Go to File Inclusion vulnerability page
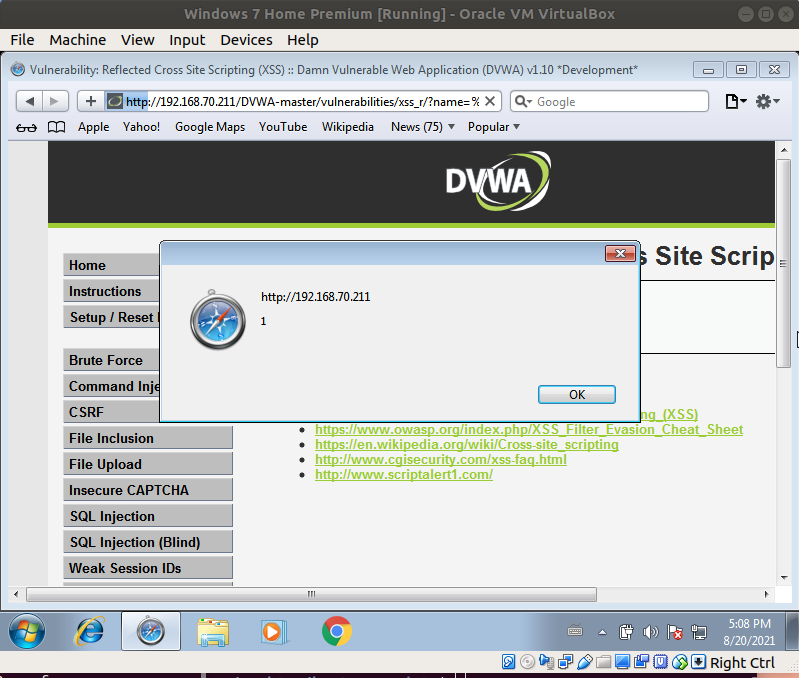Image resolution: width=799 pixels, height=678 pixels. pos(148,438)
